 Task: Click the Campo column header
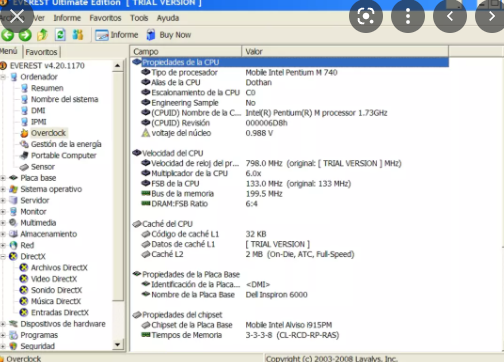[x=186, y=52]
